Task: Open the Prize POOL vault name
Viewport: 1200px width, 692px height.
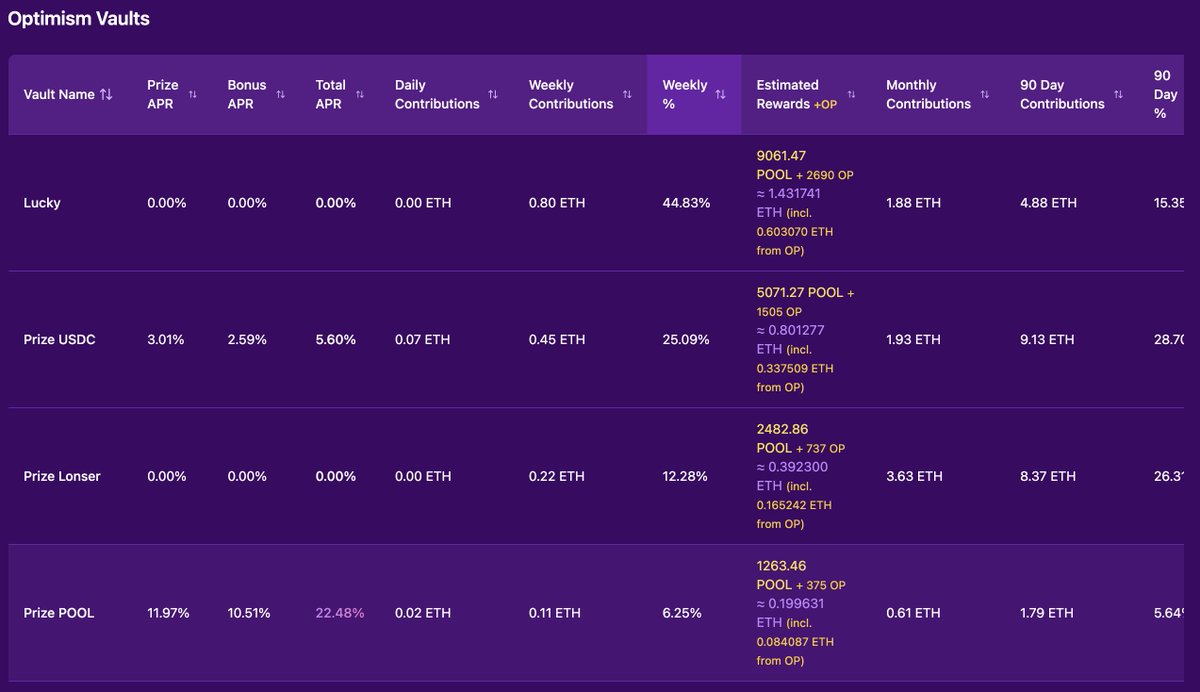Action: (59, 613)
